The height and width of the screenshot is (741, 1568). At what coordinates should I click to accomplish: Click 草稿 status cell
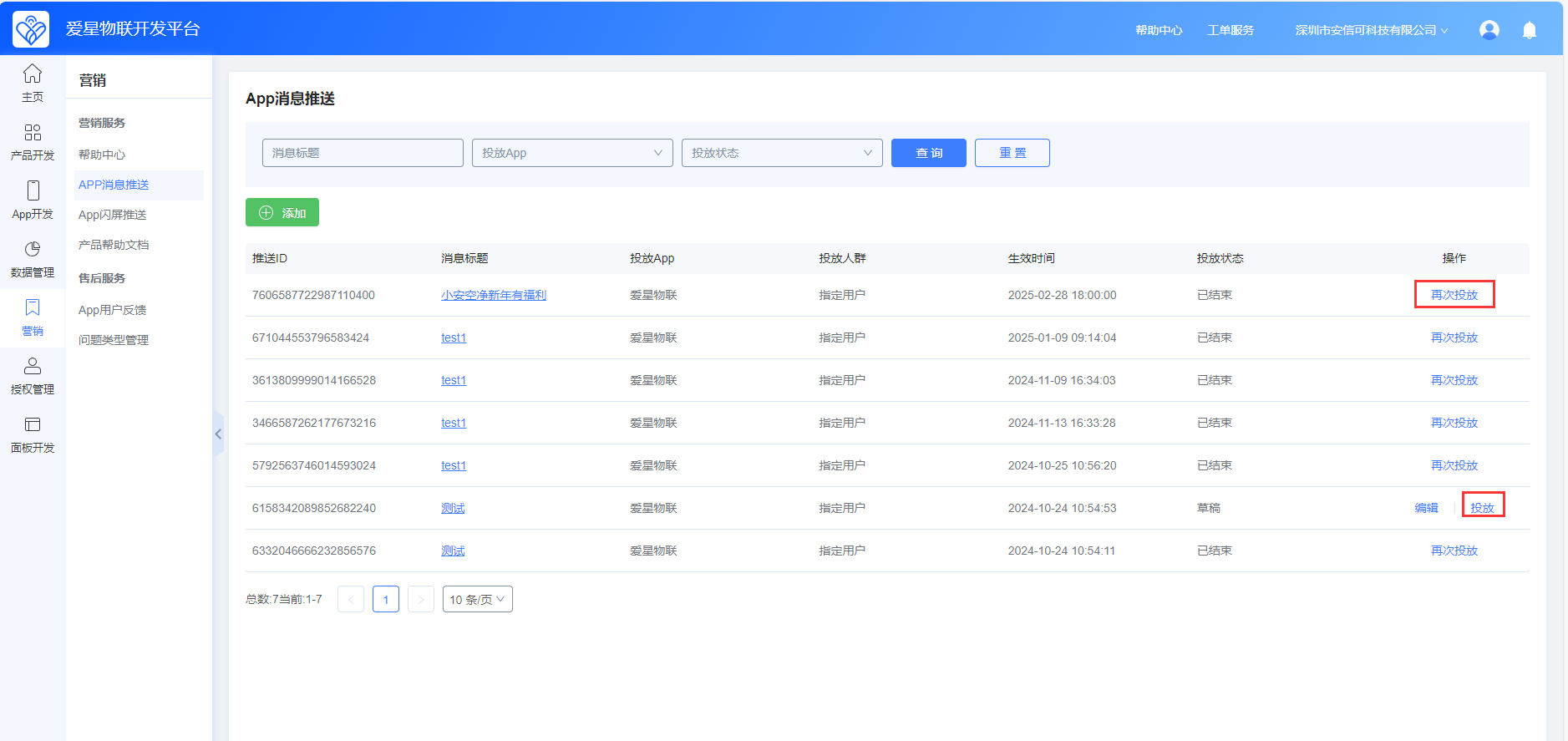pos(1209,508)
